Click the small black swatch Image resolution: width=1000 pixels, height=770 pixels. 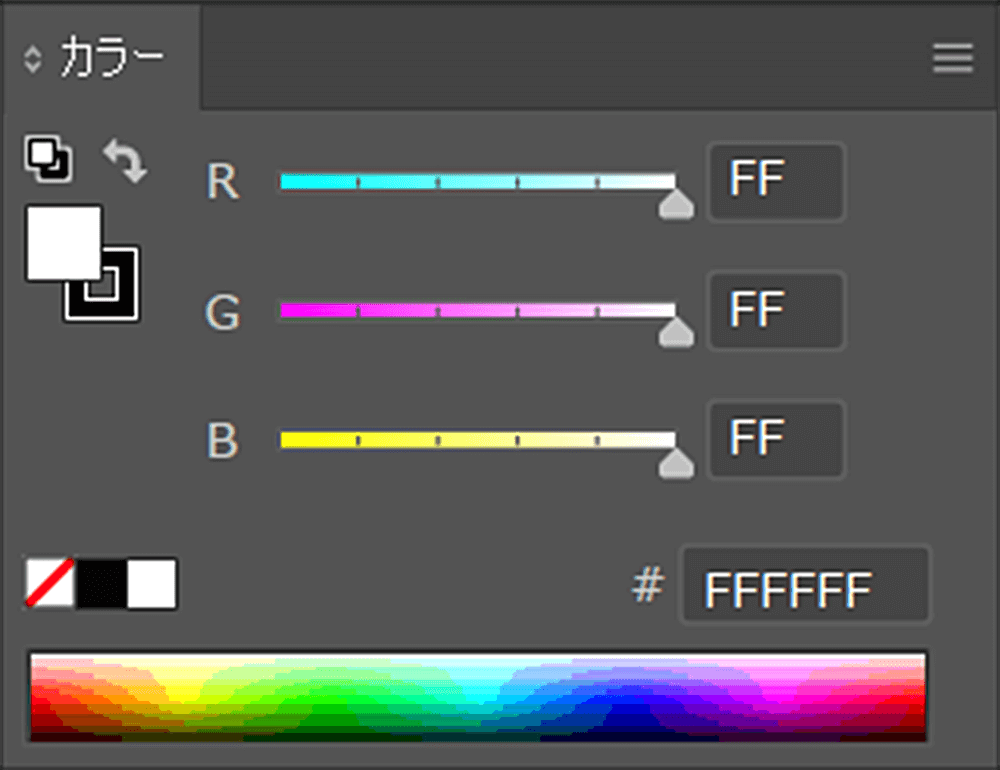point(101,584)
